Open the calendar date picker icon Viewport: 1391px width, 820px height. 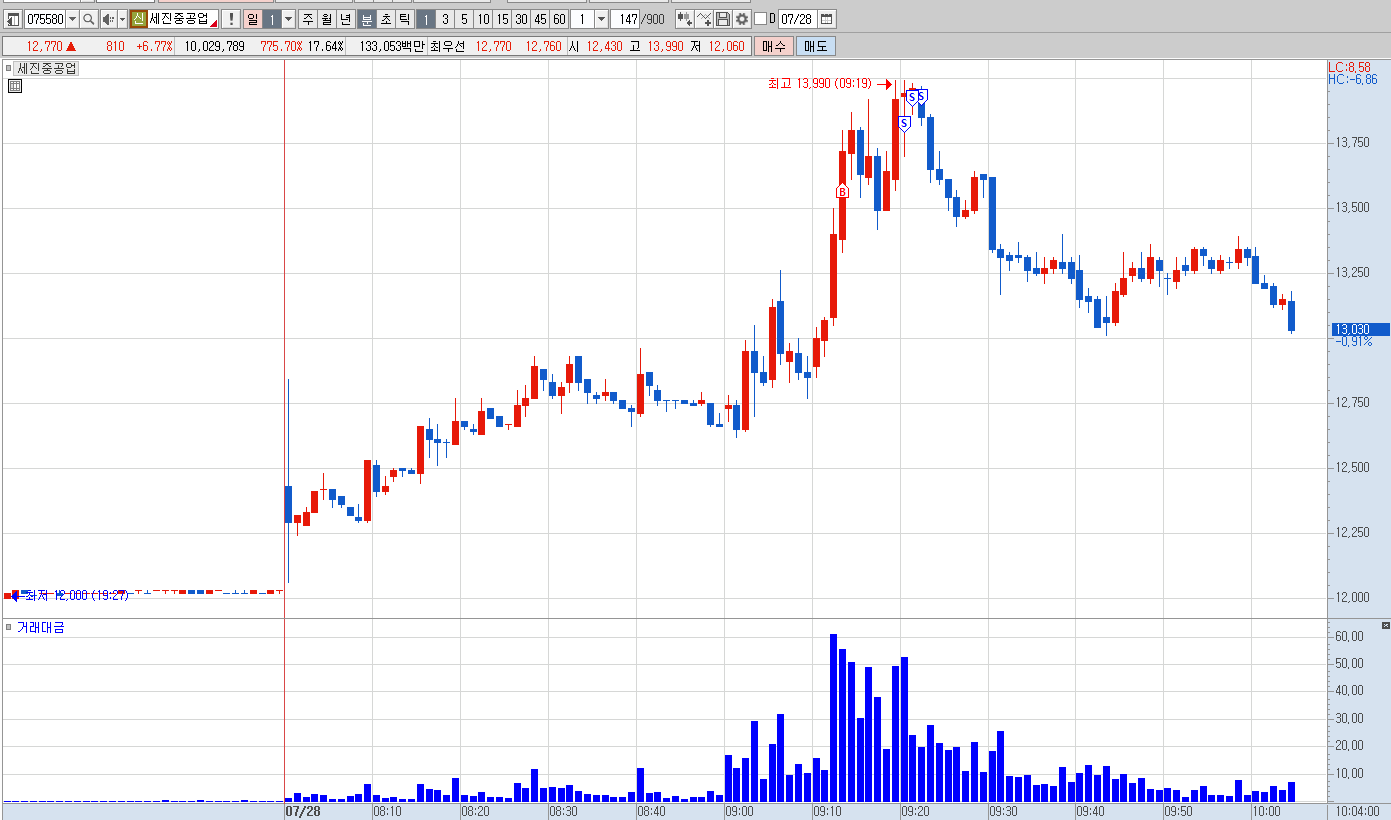point(826,19)
